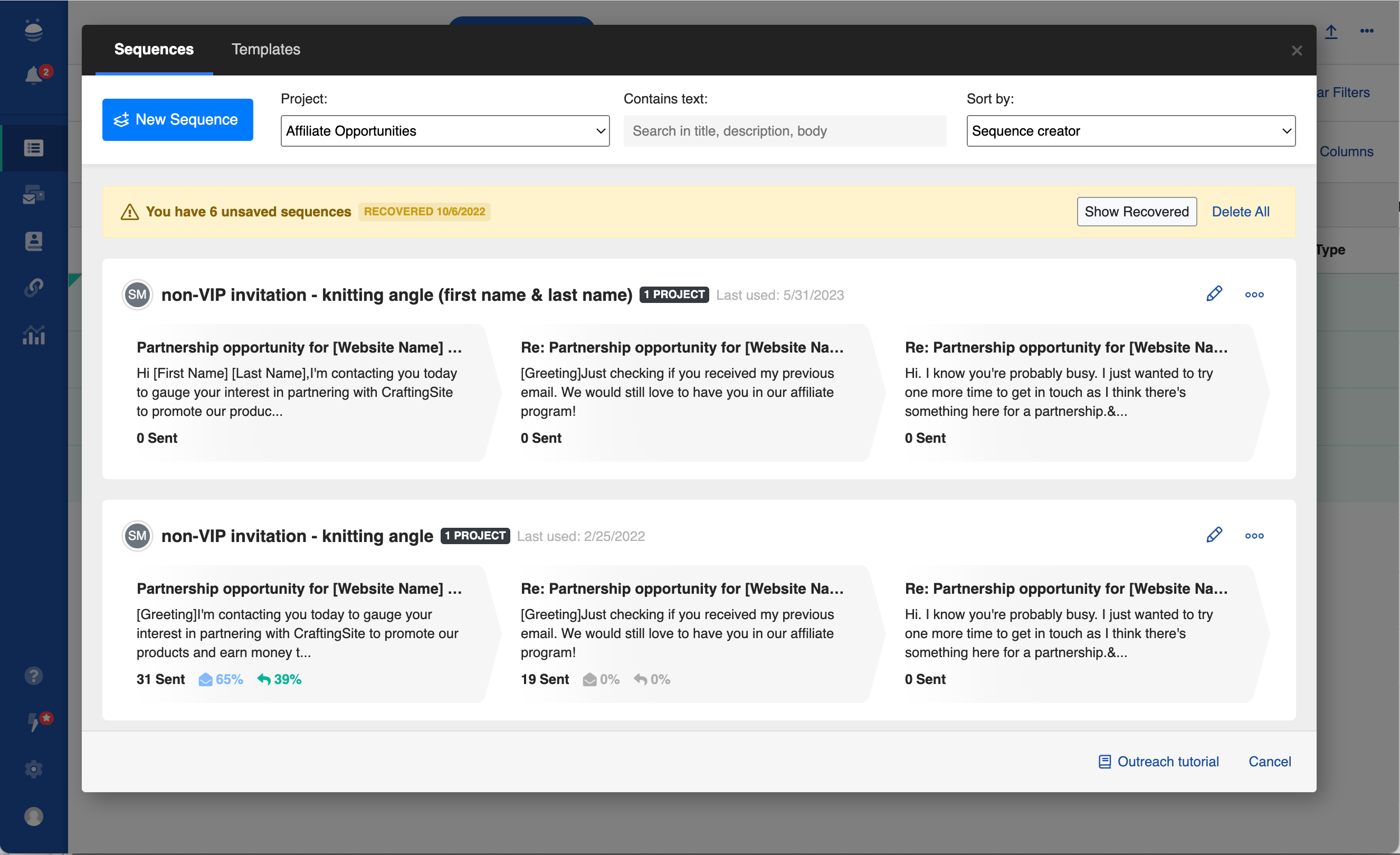Open the more options menu for the first sequence
The image size is (1400, 855).
[x=1254, y=294]
